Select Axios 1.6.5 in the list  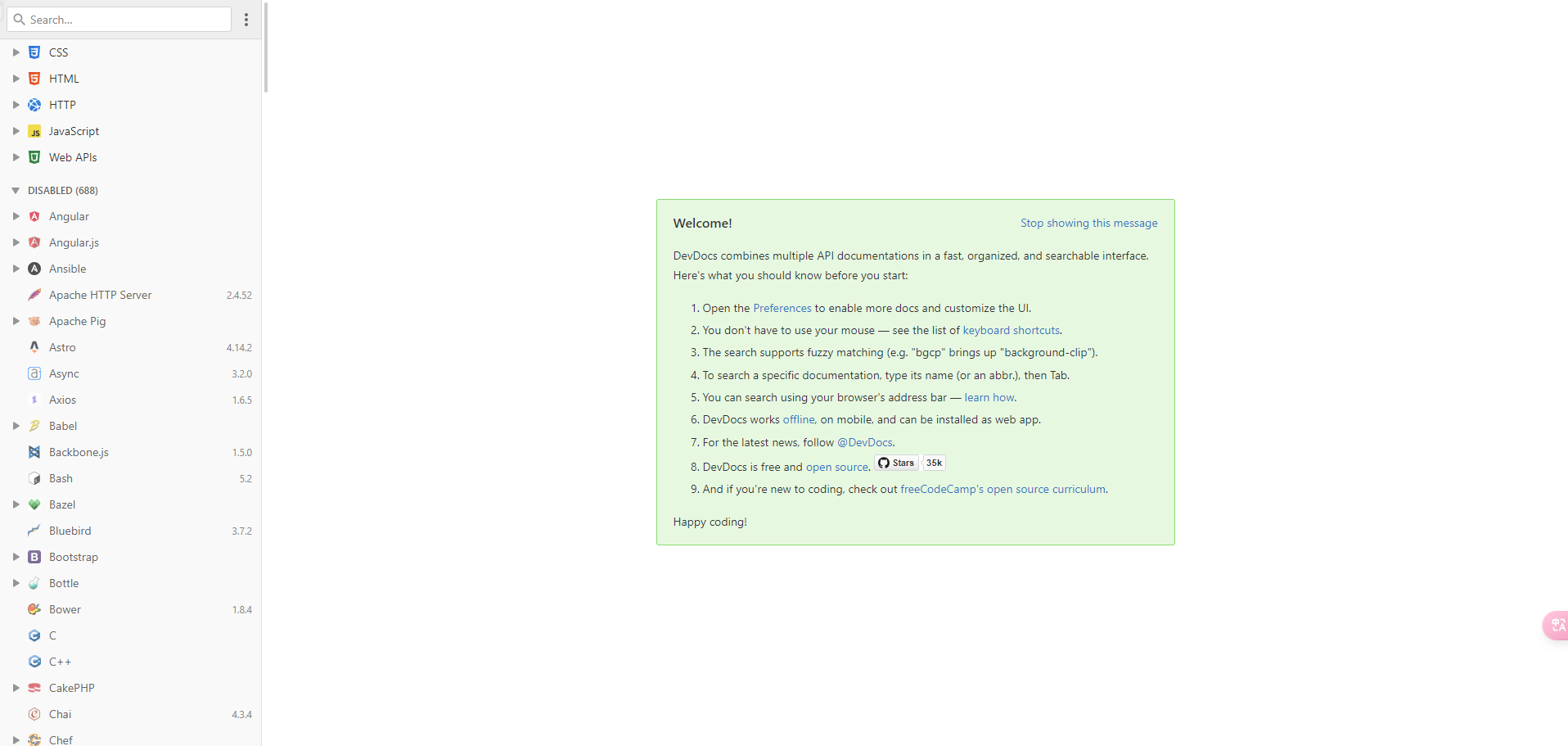(x=131, y=400)
